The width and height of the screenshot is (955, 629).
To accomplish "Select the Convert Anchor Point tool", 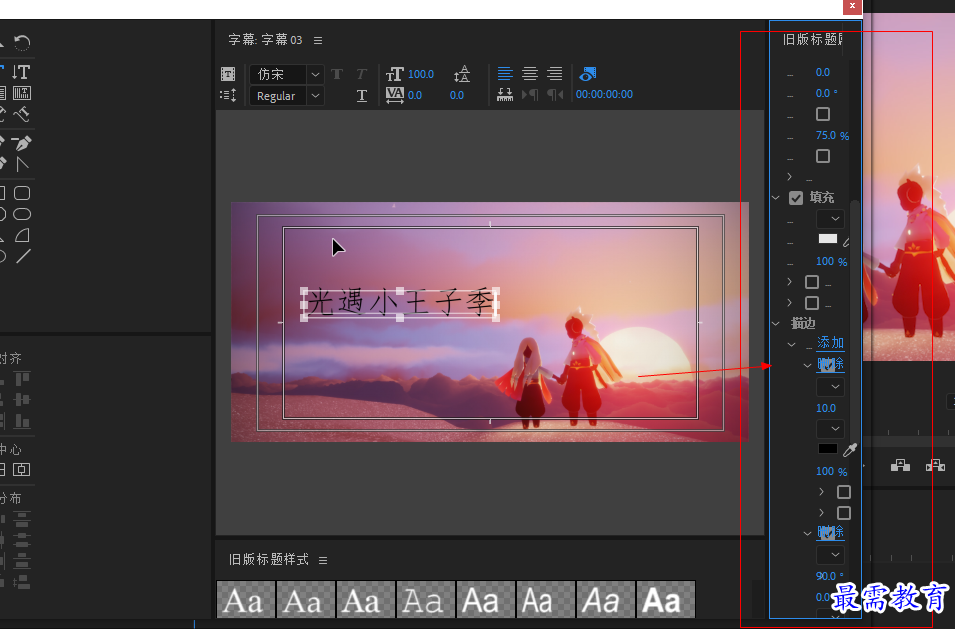I will [x=22, y=164].
